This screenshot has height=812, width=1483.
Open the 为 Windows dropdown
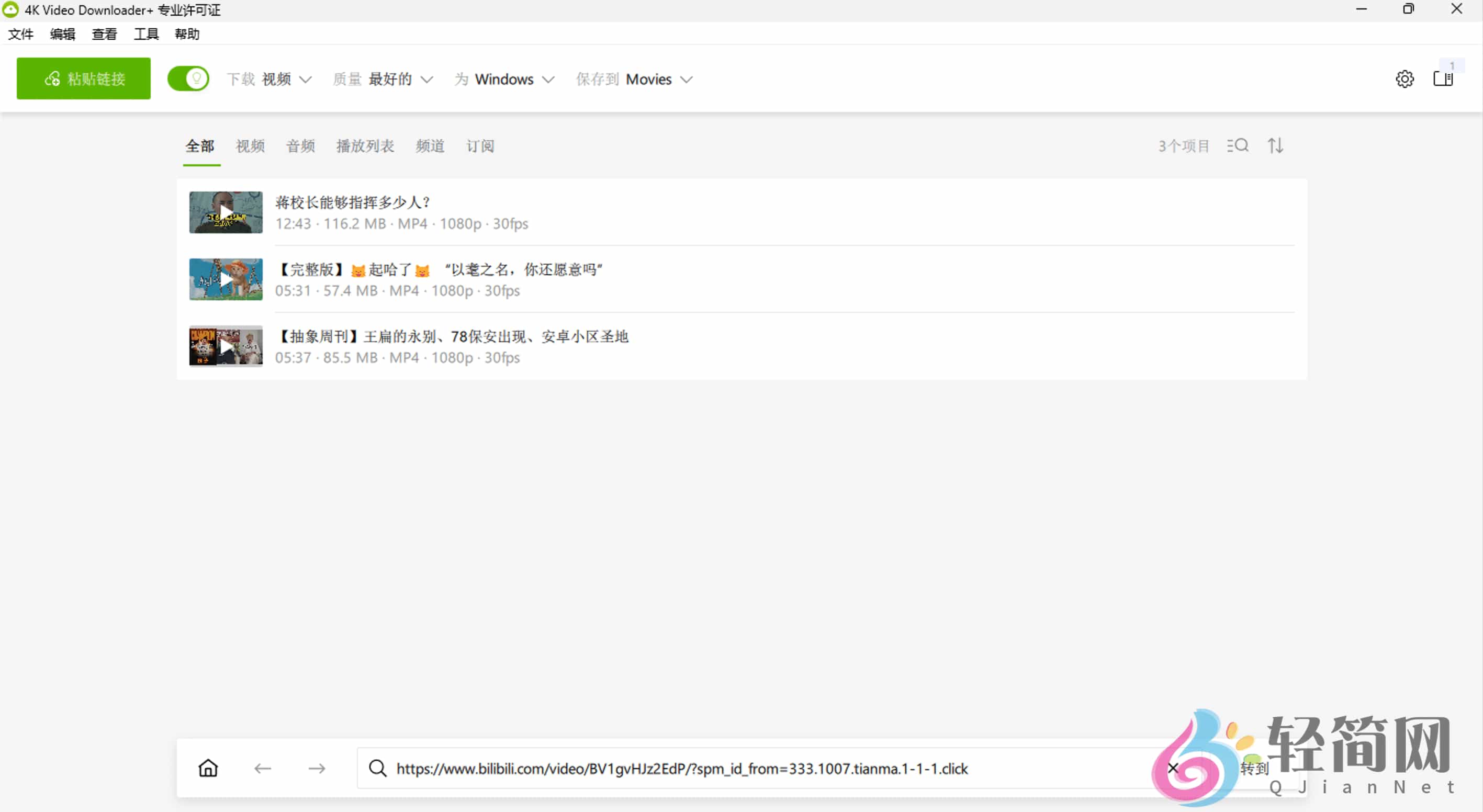[x=512, y=80]
